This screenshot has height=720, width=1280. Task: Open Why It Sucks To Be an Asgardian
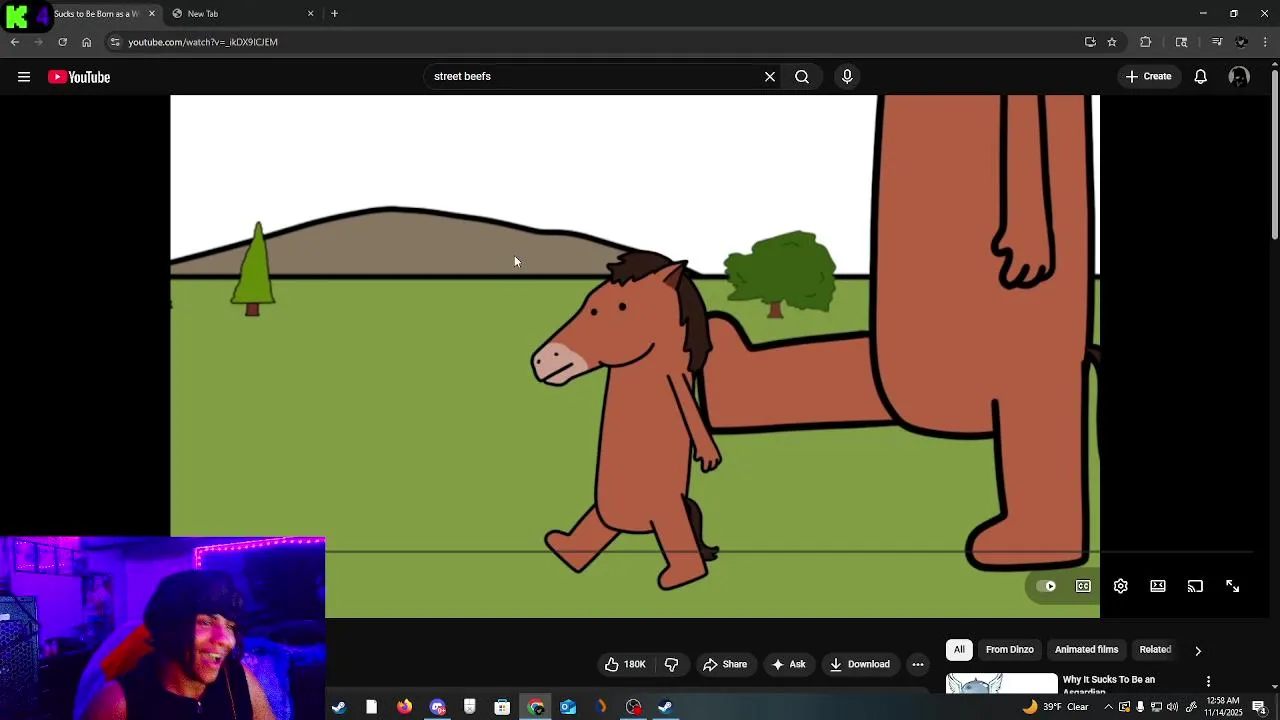[x=1108, y=684]
